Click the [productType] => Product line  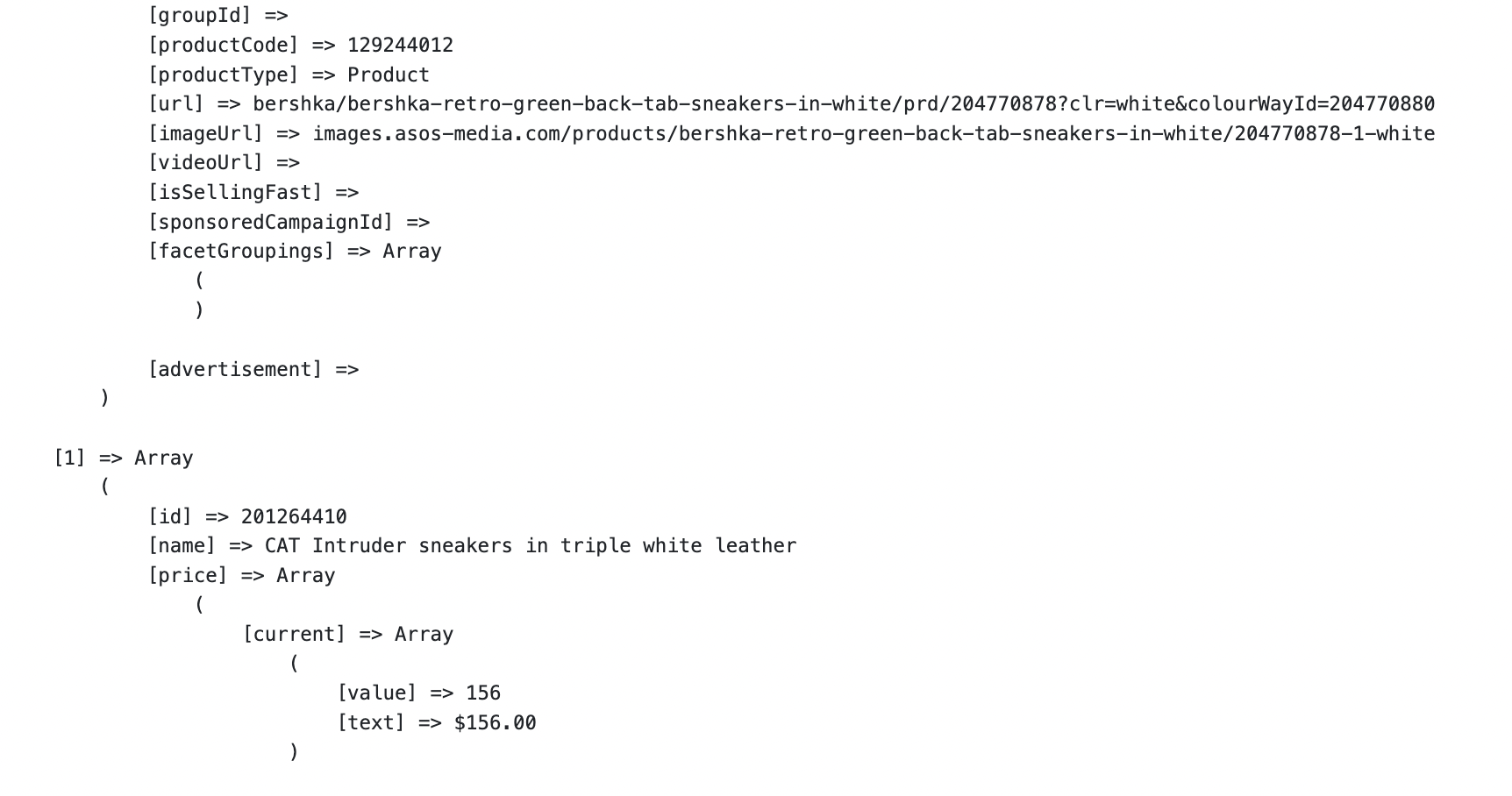pos(289,75)
